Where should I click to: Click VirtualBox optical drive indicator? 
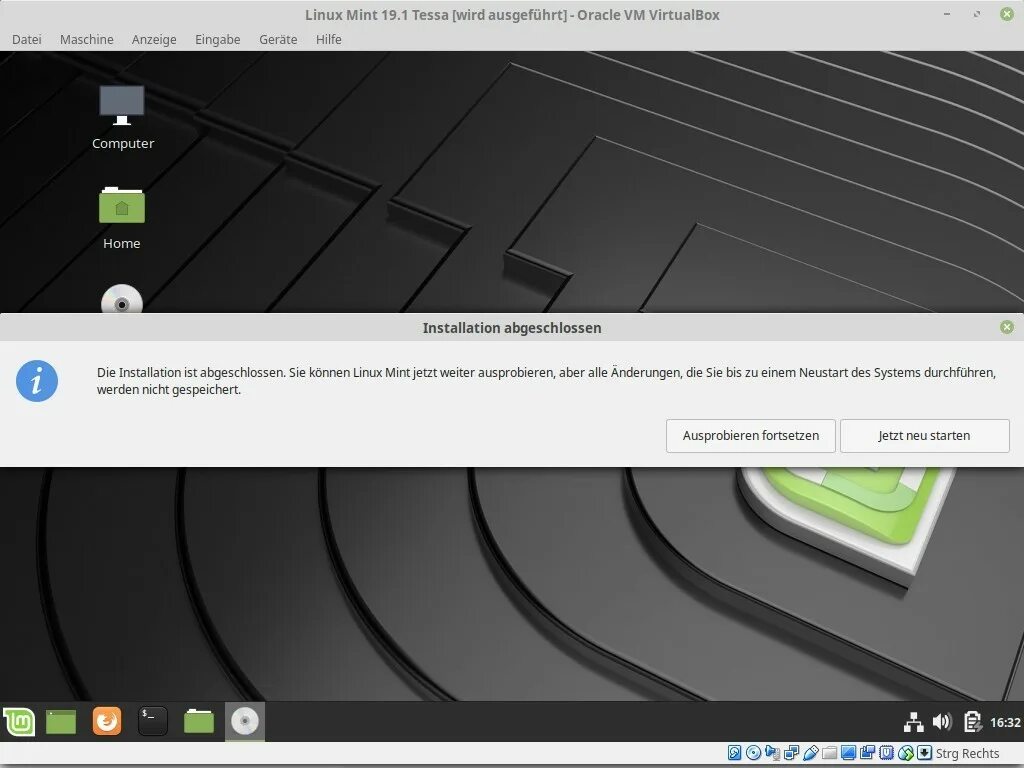(x=753, y=753)
